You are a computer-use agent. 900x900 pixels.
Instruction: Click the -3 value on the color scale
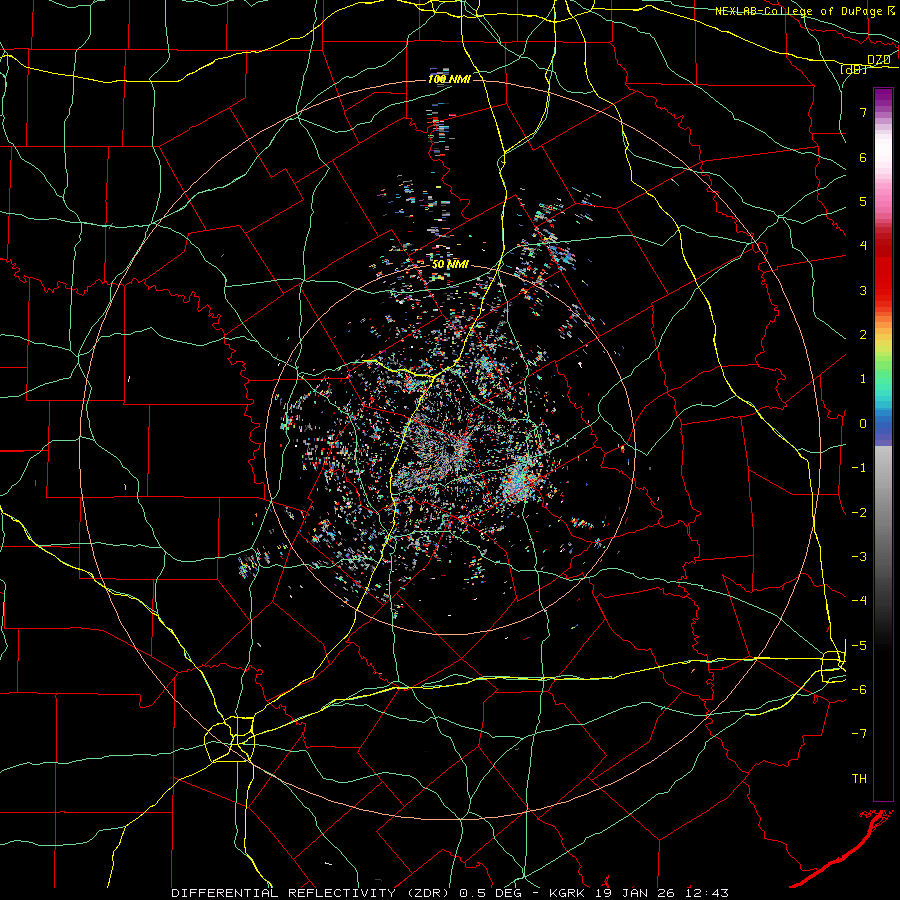[x=859, y=556]
